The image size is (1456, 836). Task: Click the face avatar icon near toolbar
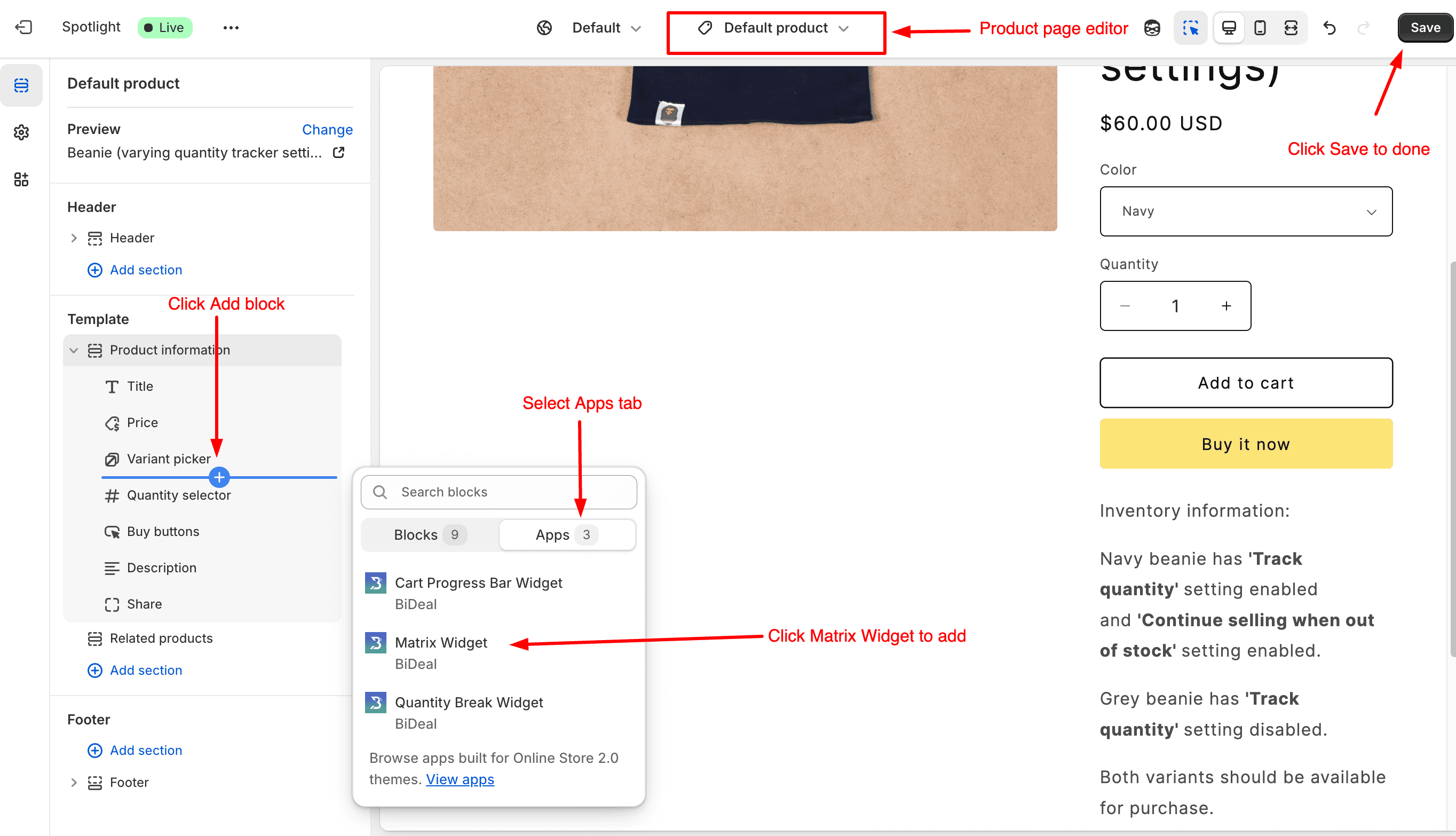pyautogui.click(x=1152, y=28)
